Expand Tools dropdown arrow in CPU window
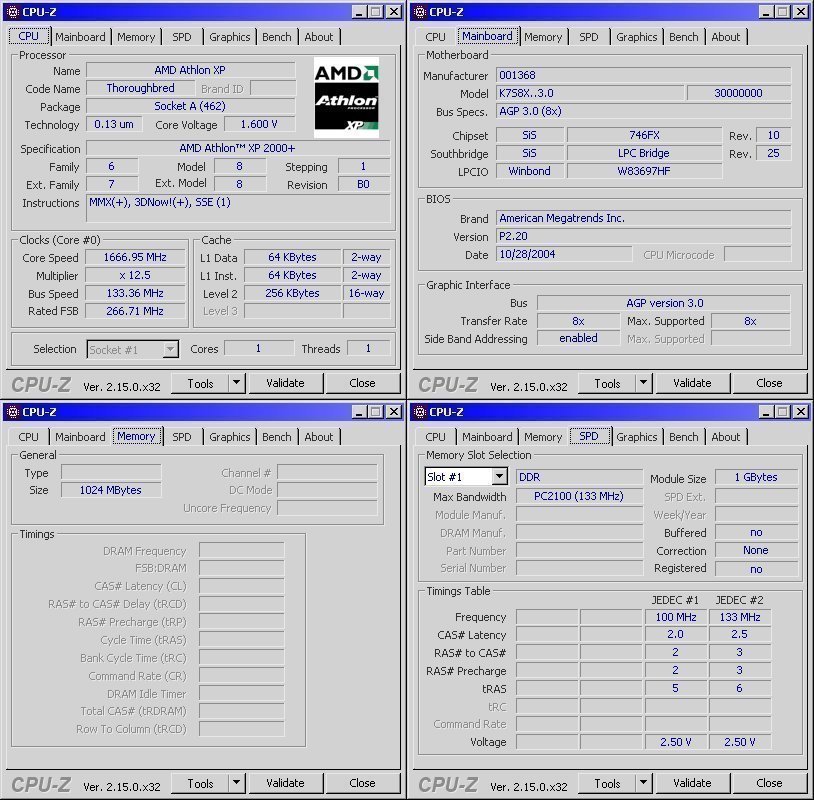This screenshot has width=814, height=800. (236, 383)
